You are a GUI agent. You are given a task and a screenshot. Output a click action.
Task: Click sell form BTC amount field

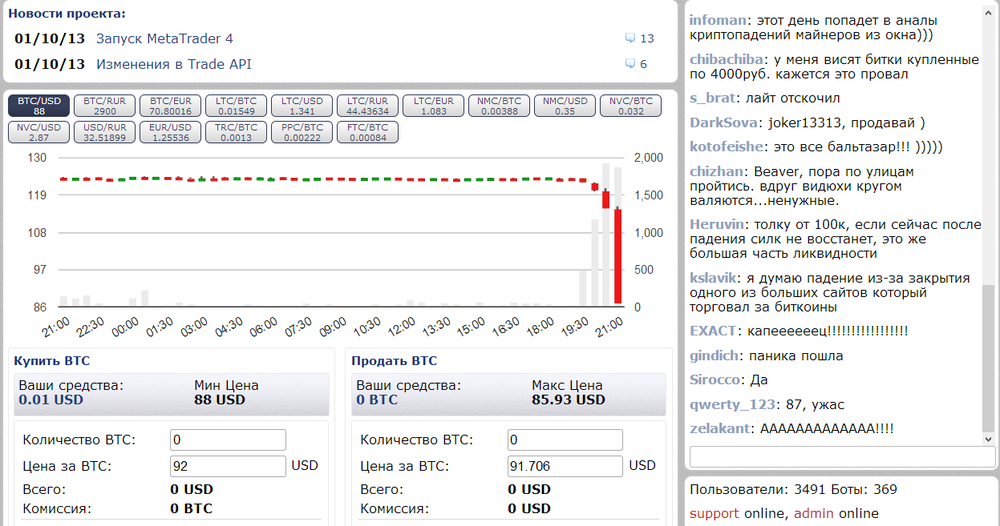click(565, 440)
